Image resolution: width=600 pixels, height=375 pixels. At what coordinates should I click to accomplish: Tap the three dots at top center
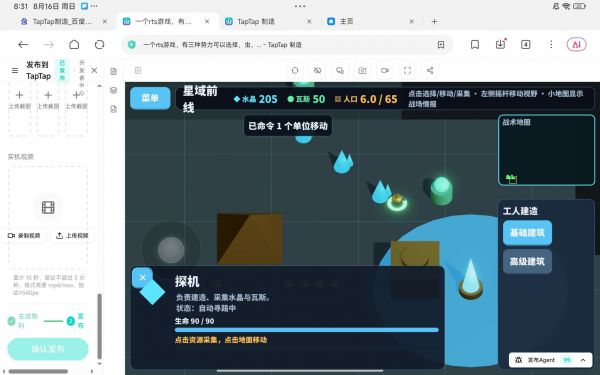(300, 6)
